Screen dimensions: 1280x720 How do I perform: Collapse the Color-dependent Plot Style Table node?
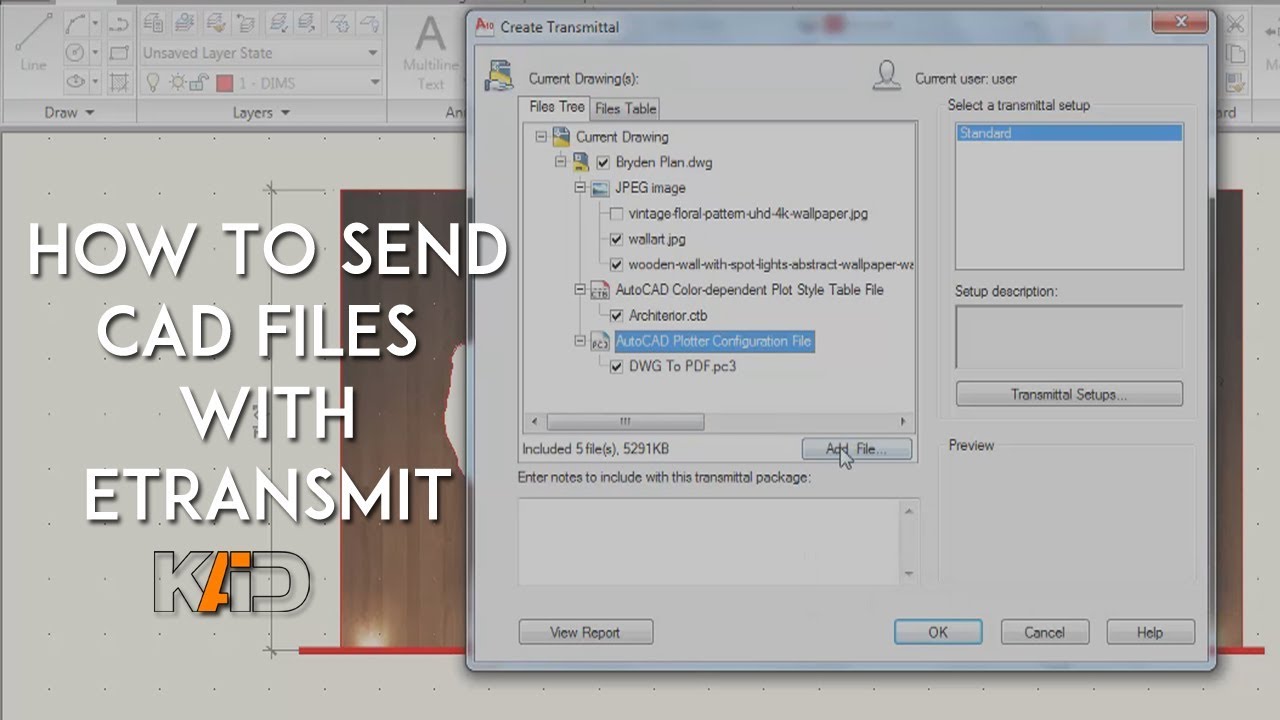(580, 290)
